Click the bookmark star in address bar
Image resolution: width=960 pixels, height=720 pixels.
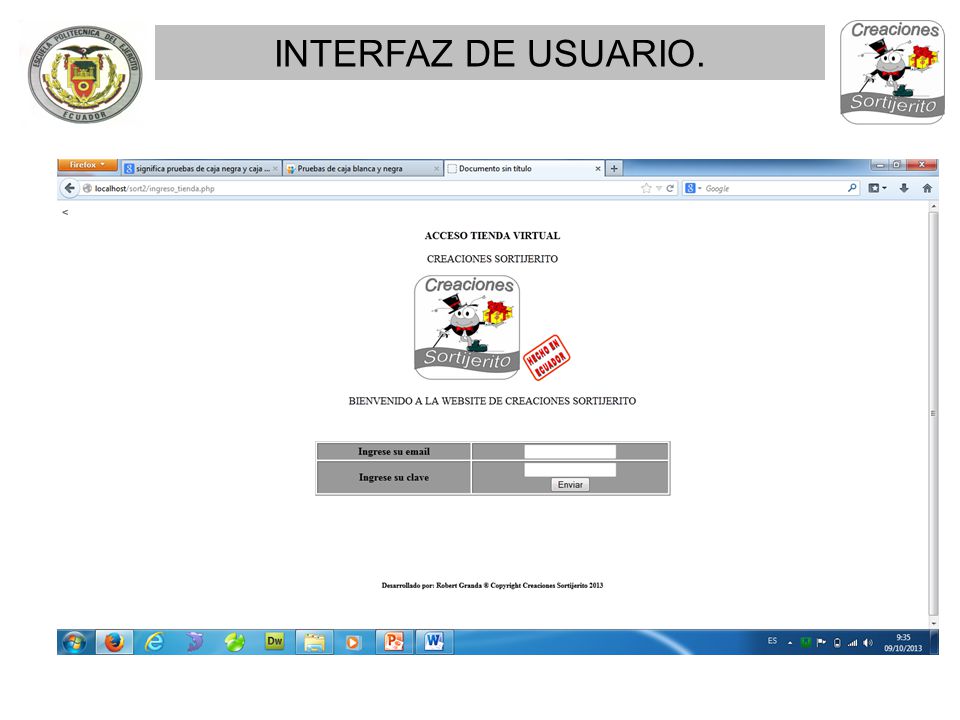(x=646, y=188)
